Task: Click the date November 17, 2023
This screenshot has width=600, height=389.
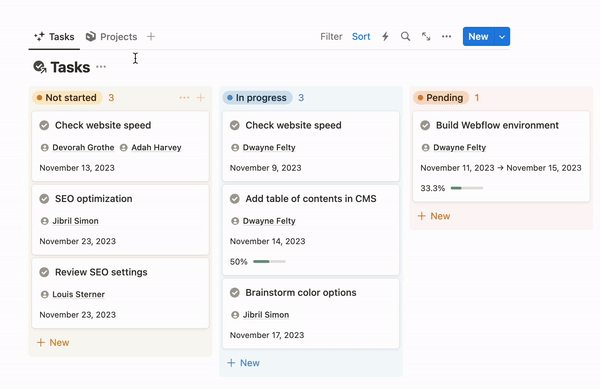Action: coord(267,335)
